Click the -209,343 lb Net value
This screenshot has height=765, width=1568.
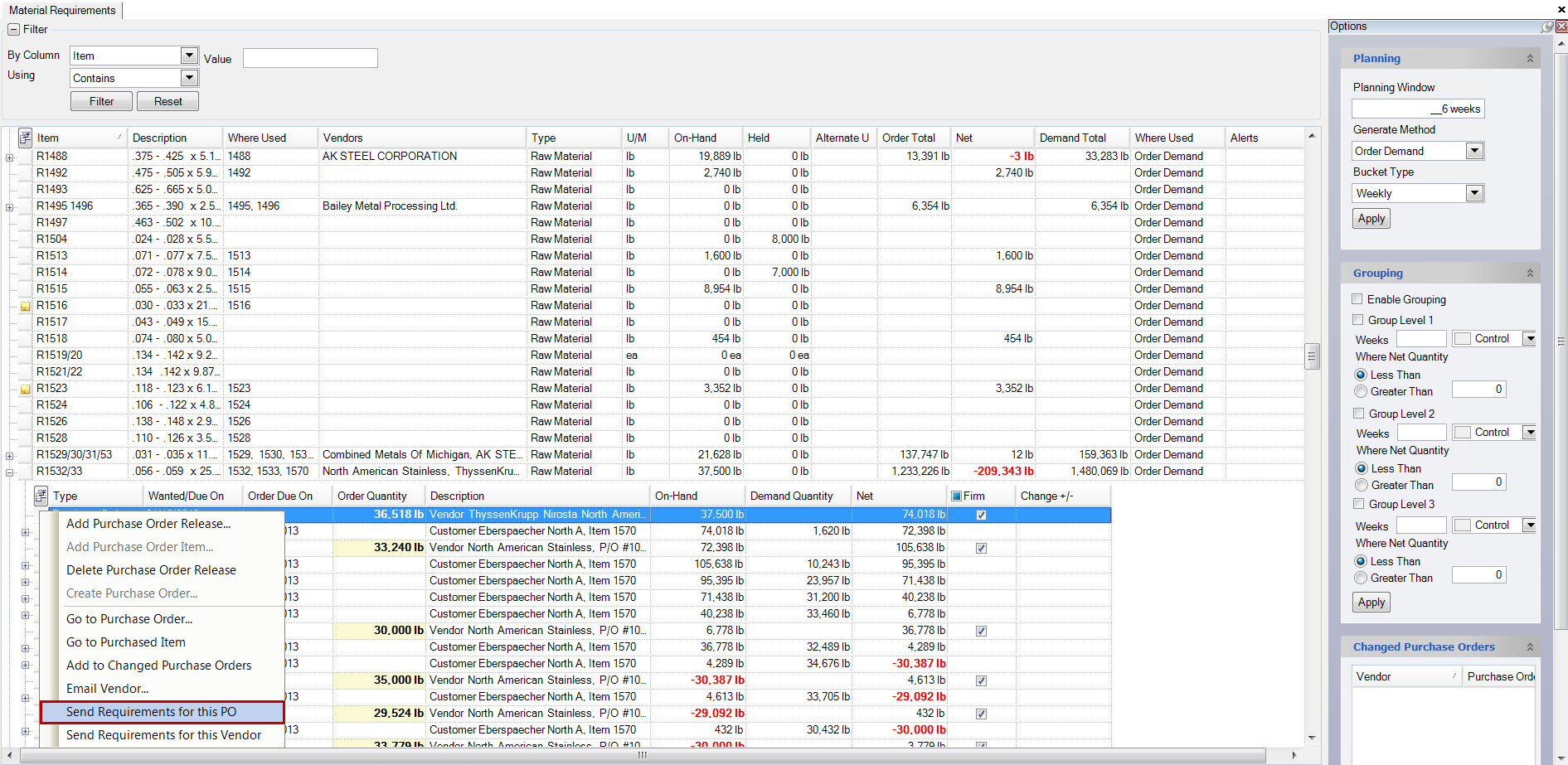1003,471
